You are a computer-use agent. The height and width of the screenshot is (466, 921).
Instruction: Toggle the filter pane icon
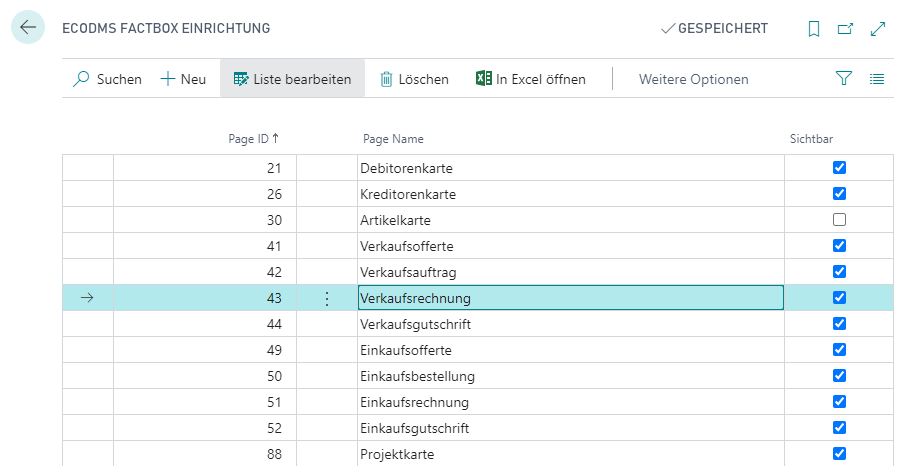[x=843, y=78]
